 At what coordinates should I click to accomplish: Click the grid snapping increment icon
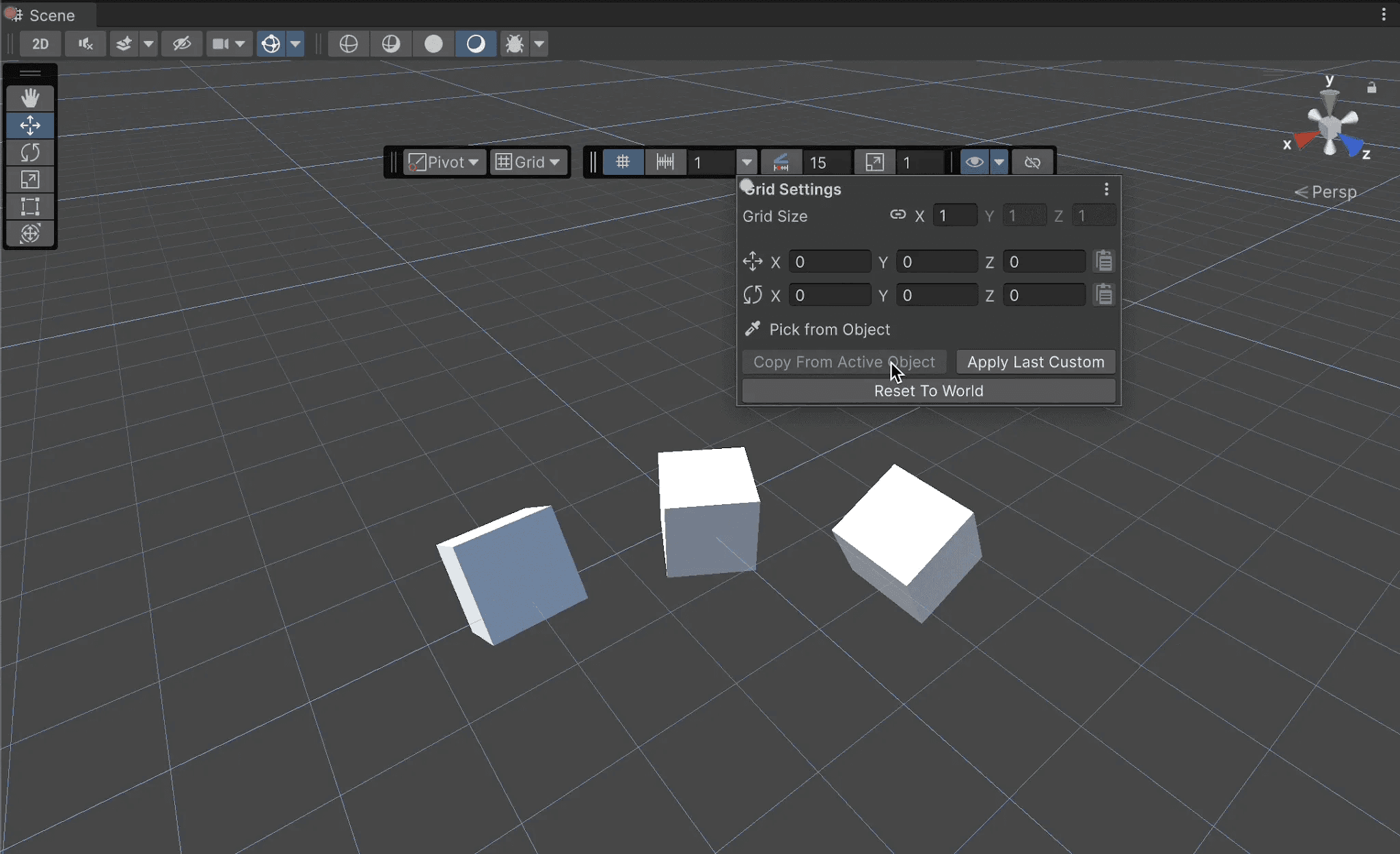tap(664, 161)
